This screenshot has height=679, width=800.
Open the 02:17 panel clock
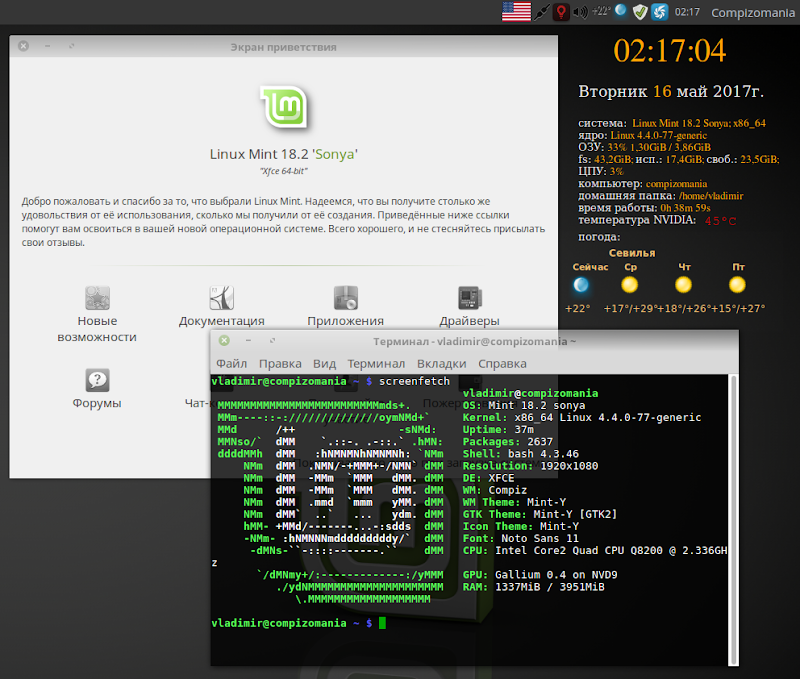coord(687,12)
